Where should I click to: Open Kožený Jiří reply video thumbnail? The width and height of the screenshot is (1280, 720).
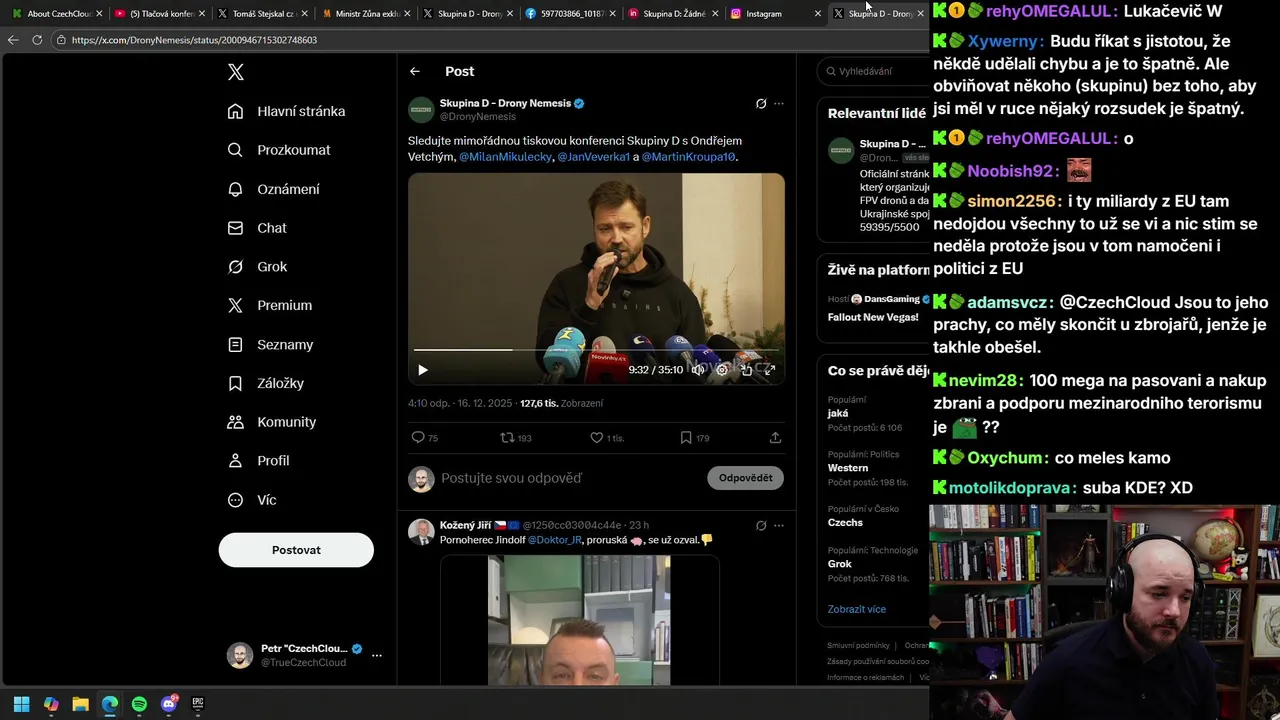[579, 620]
